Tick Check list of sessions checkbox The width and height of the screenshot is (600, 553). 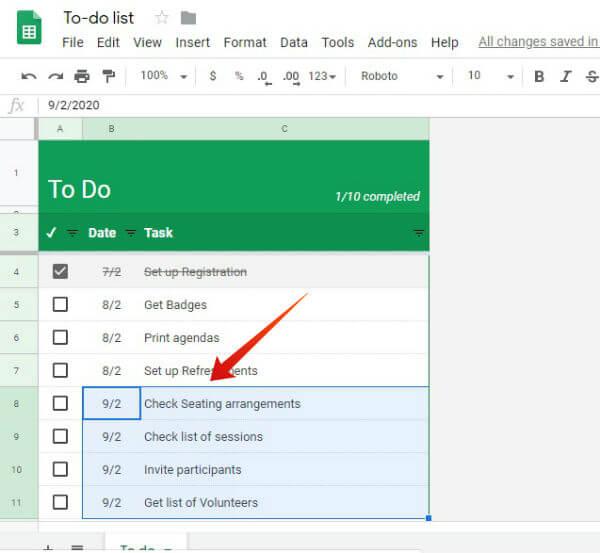[x=60, y=436]
